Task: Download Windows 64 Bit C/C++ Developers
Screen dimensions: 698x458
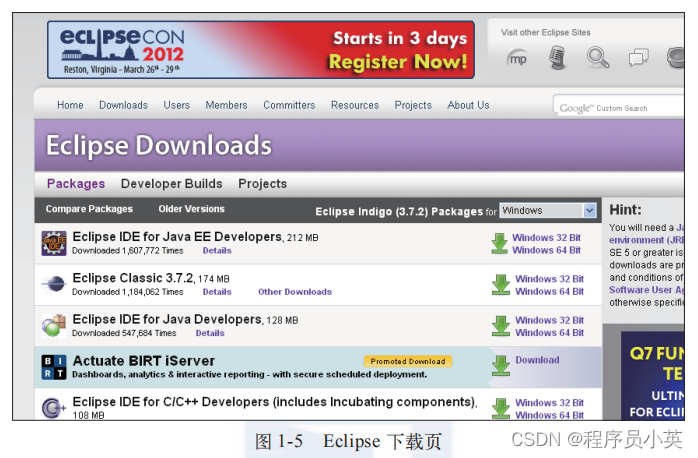Action: click(x=549, y=415)
